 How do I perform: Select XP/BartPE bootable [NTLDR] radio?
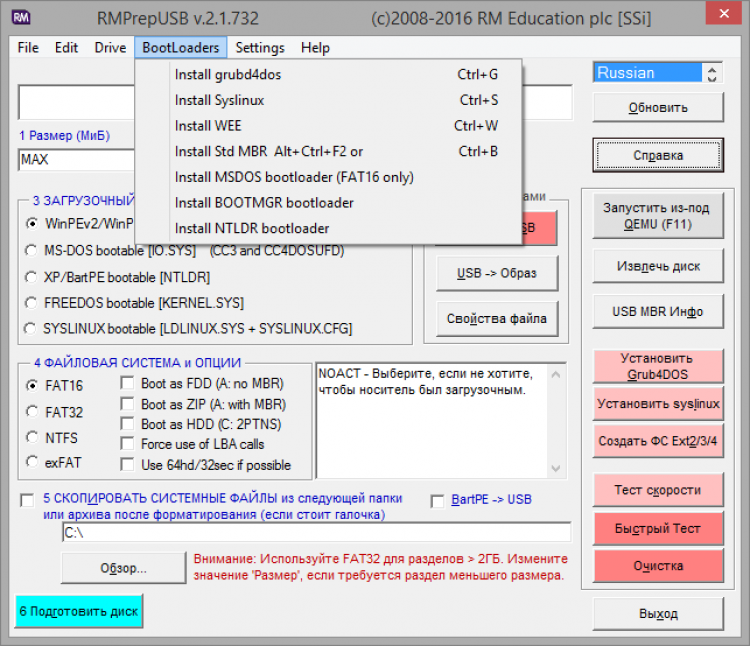[x=31, y=277]
